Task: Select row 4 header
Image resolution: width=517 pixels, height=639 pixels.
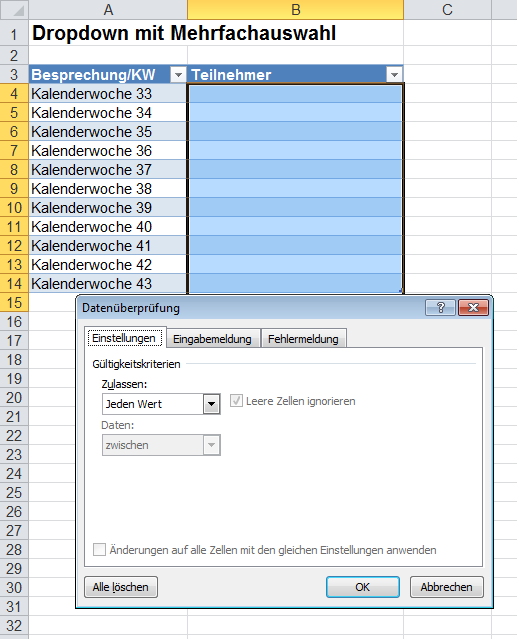Action: 14,94
